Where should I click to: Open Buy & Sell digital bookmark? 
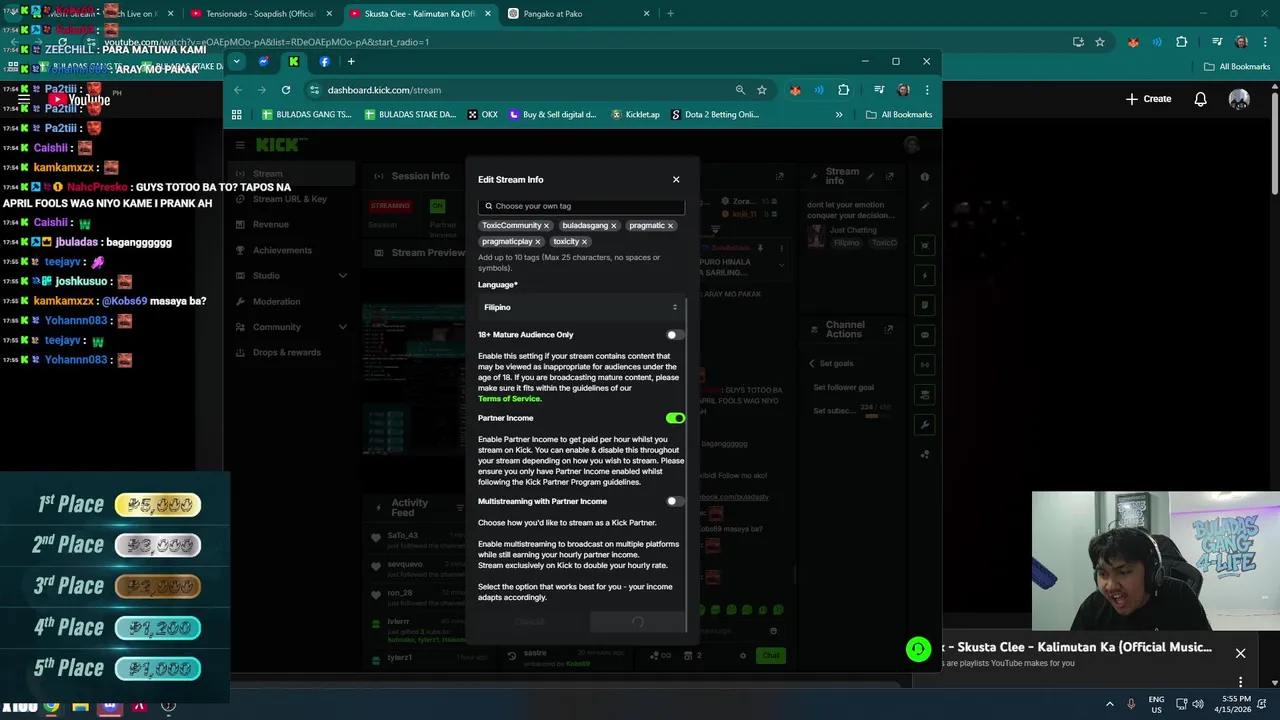coord(553,115)
